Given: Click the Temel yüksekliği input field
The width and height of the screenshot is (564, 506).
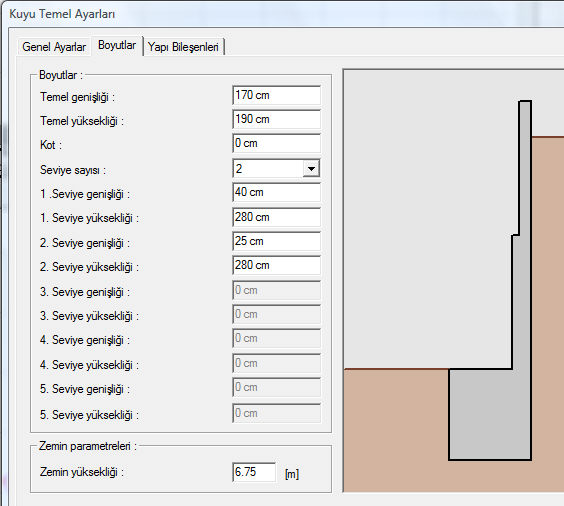Looking at the screenshot, I should click(x=276, y=119).
